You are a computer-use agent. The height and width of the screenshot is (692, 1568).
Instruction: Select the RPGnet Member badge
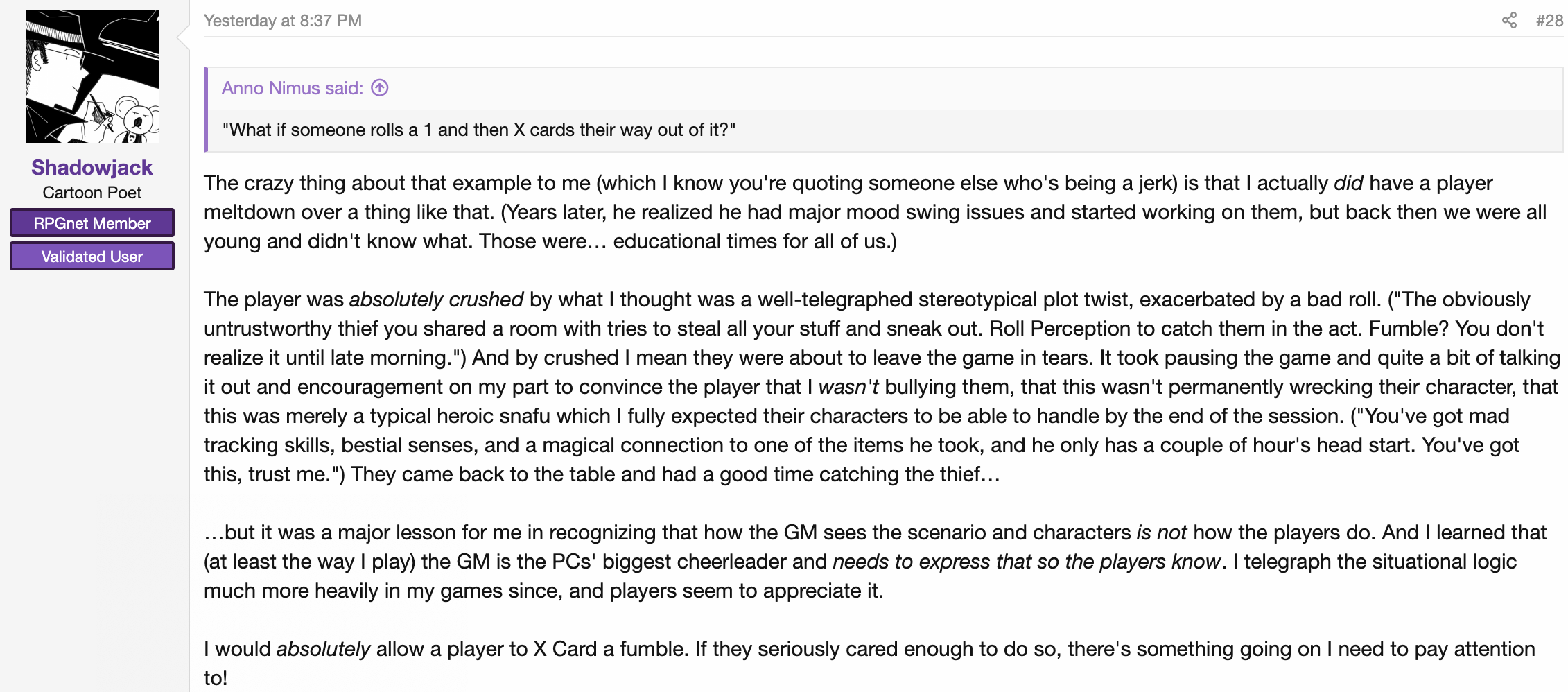(92, 223)
